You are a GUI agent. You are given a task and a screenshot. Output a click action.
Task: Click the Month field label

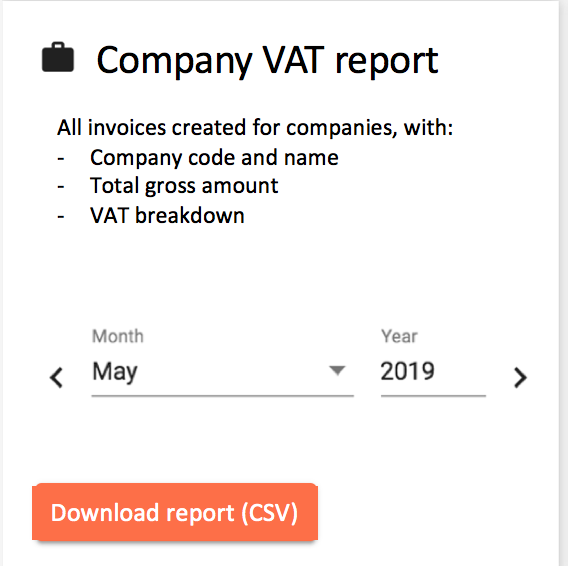coord(118,336)
